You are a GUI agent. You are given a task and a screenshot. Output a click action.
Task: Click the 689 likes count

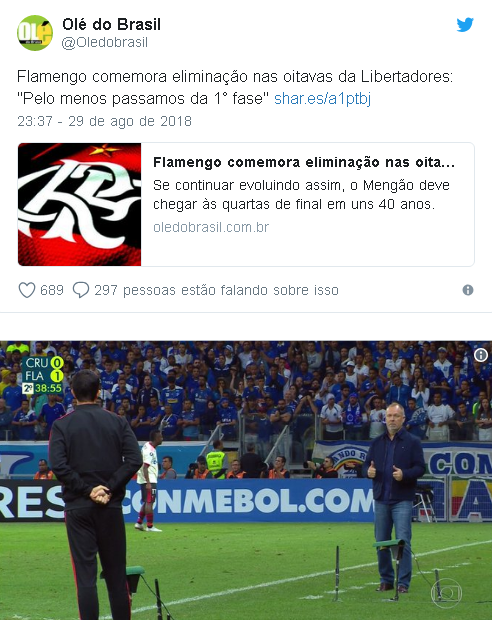(52, 290)
